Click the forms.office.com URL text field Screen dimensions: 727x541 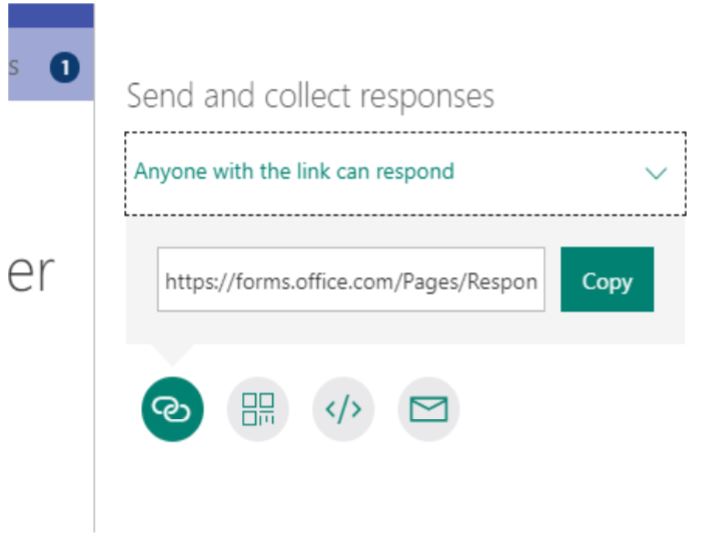[x=351, y=279]
